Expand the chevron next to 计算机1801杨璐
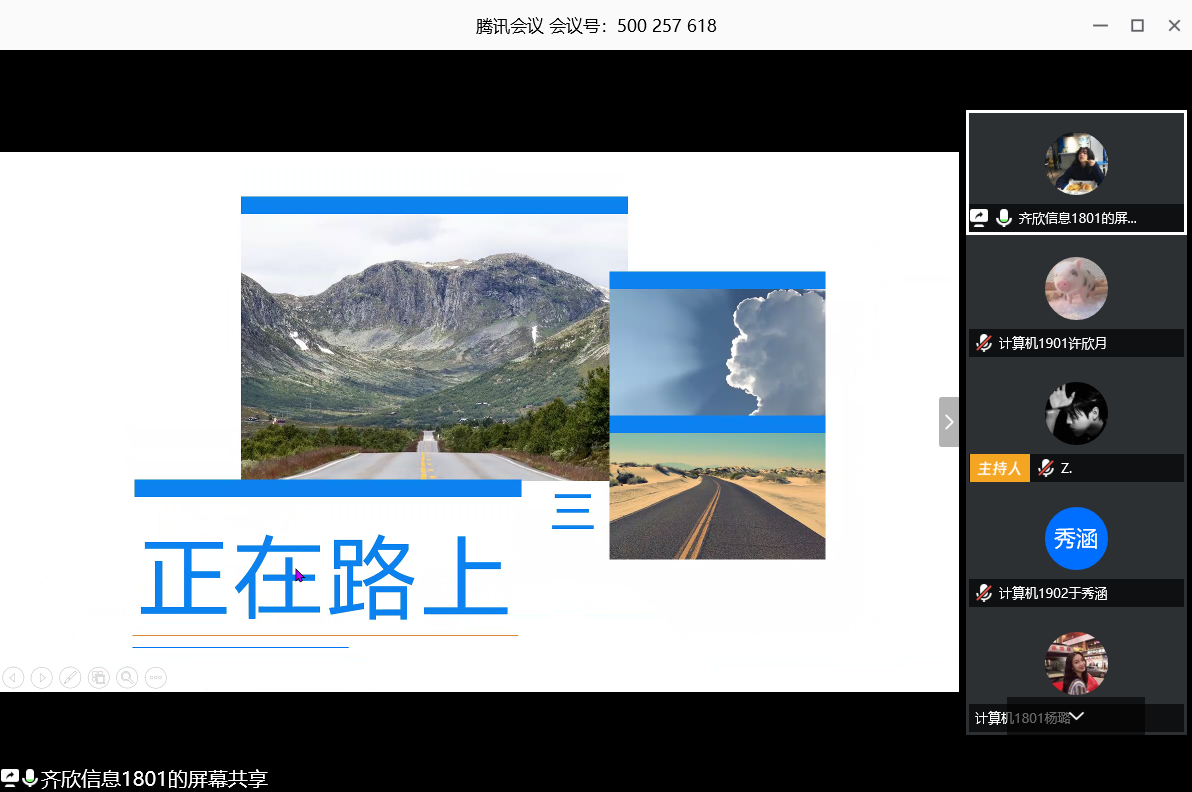This screenshot has height=792, width=1192. (x=1078, y=716)
